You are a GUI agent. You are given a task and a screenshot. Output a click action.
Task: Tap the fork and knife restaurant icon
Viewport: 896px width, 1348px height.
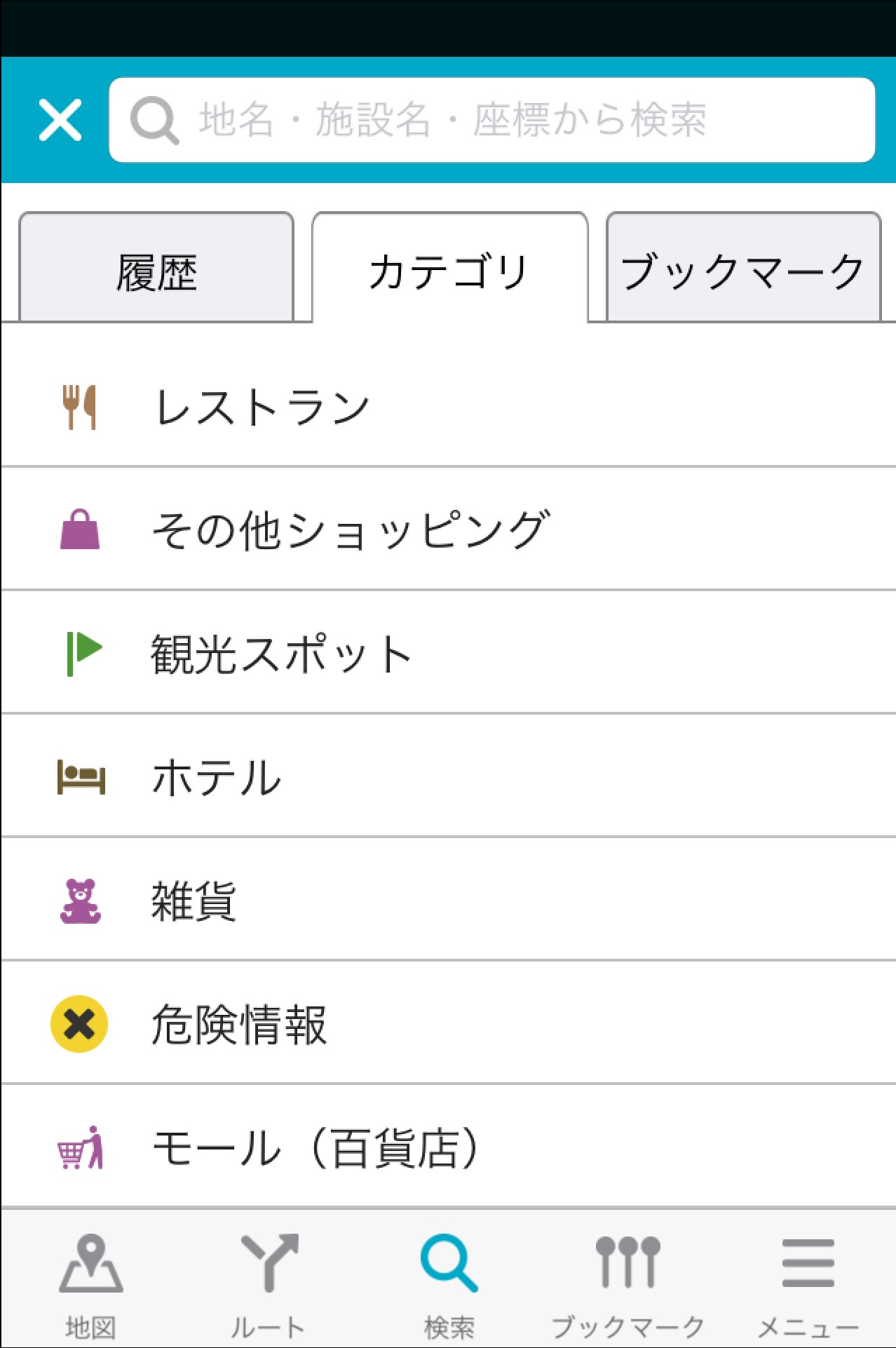(79, 407)
